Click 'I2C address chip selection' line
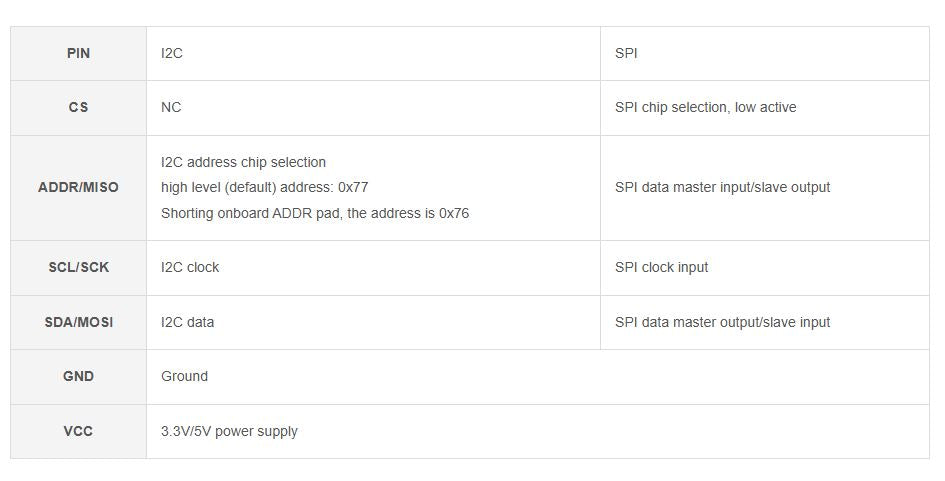The width and height of the screenshot is (945, 481). click(x=243, y=162)
